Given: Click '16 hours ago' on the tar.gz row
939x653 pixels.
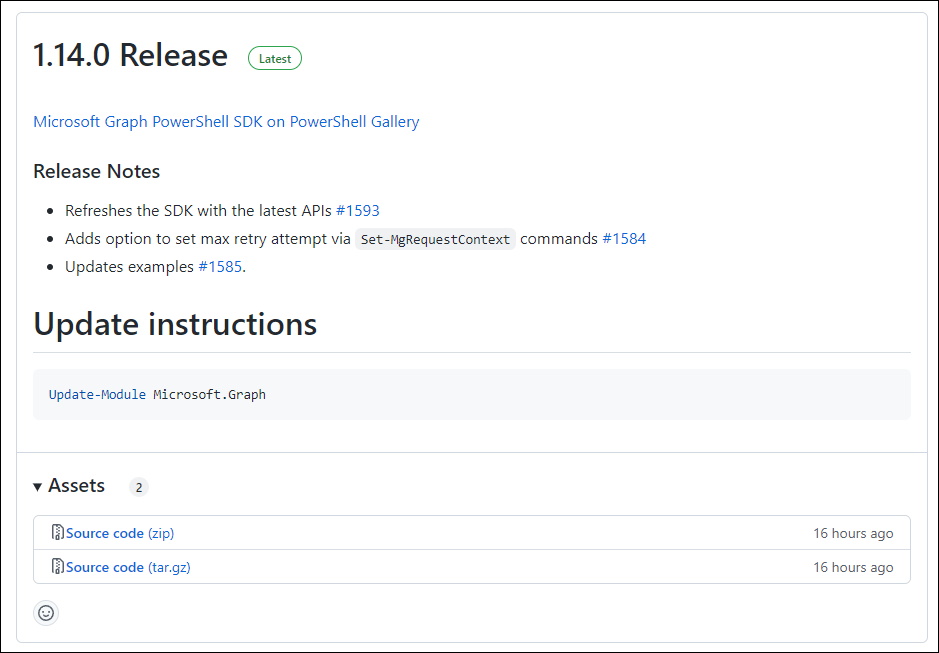Looking at the screenshot, I should point(853,567).
